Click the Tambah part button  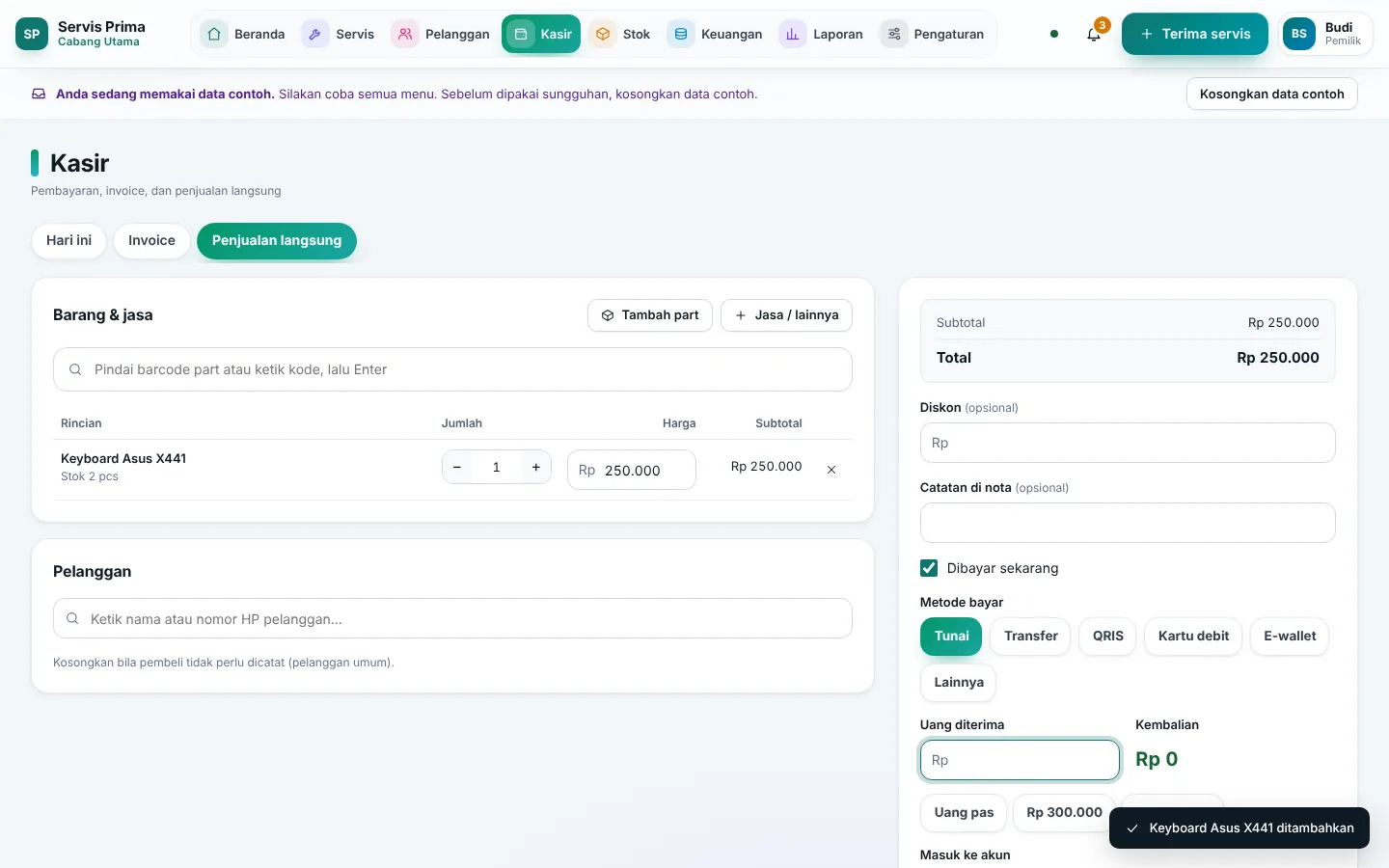click(x=650, y=315)
